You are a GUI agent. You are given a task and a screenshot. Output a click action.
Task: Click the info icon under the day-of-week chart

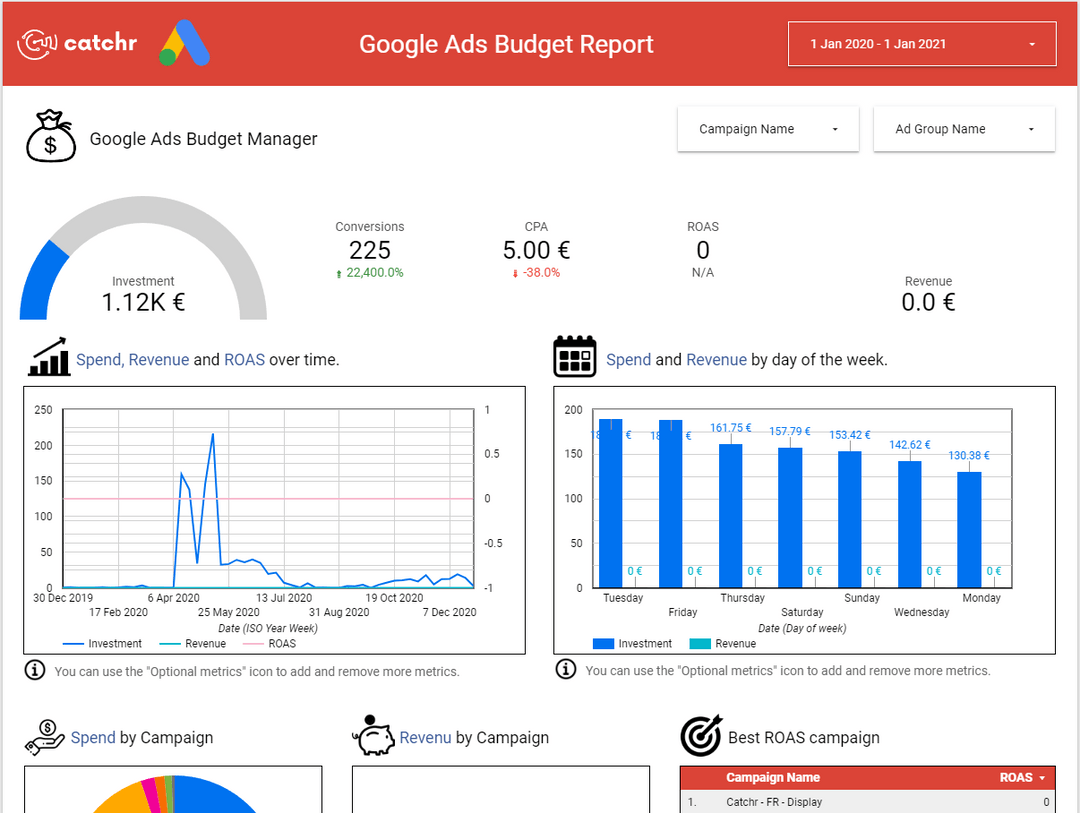pyautogui.click(x=566, y=670)
